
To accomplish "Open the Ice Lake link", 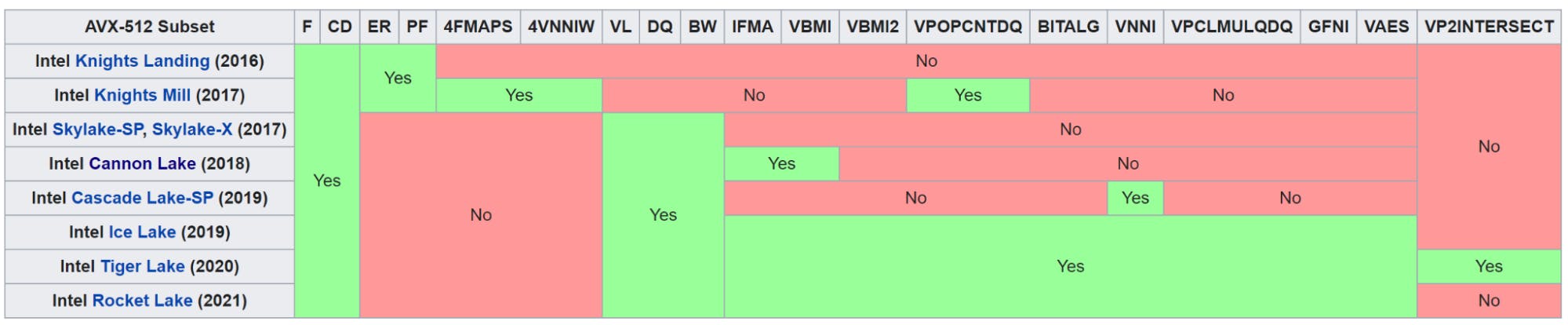I will click(x=142, y=232).
